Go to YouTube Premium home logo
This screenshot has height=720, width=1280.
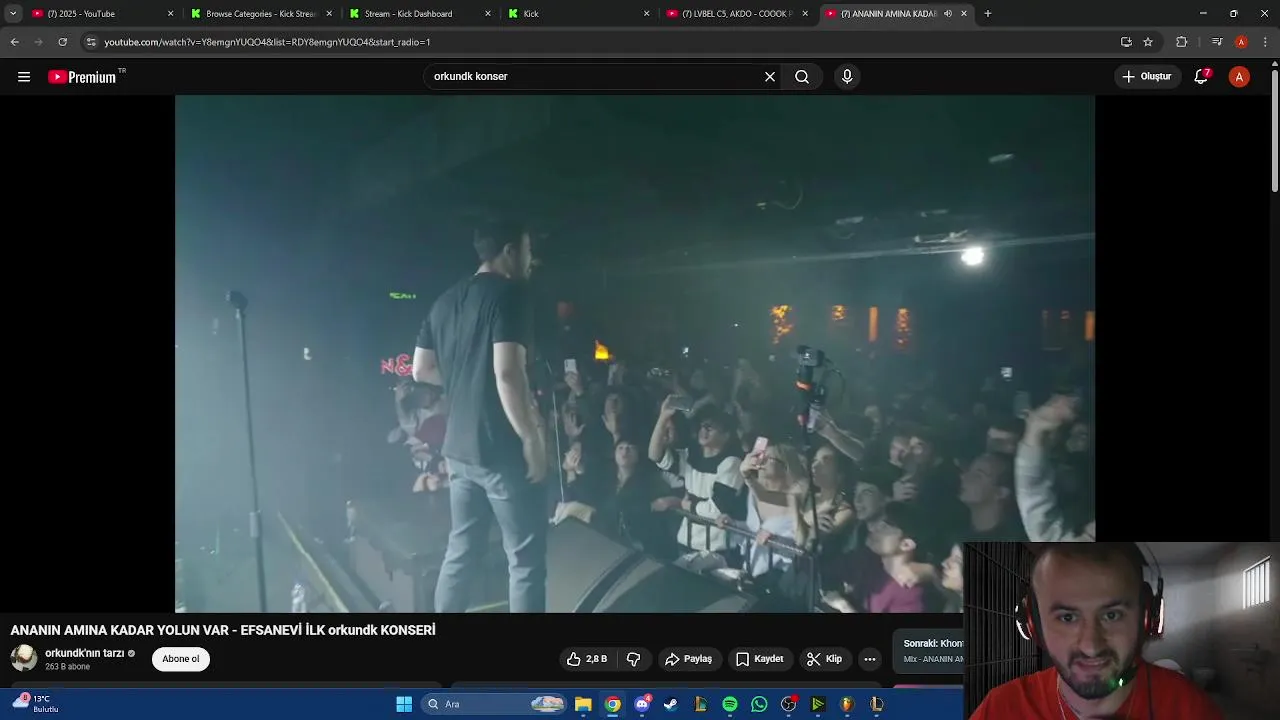pos(84,77)
